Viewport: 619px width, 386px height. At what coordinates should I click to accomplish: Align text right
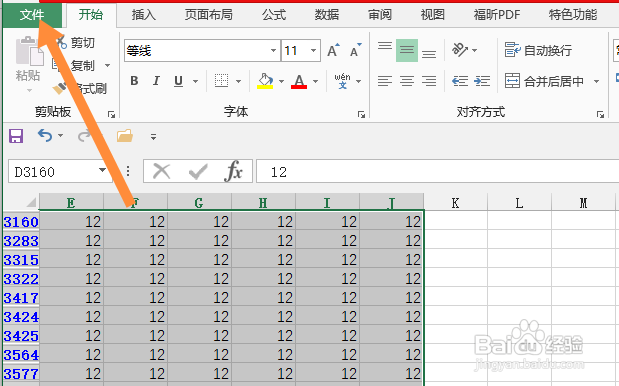429,81
